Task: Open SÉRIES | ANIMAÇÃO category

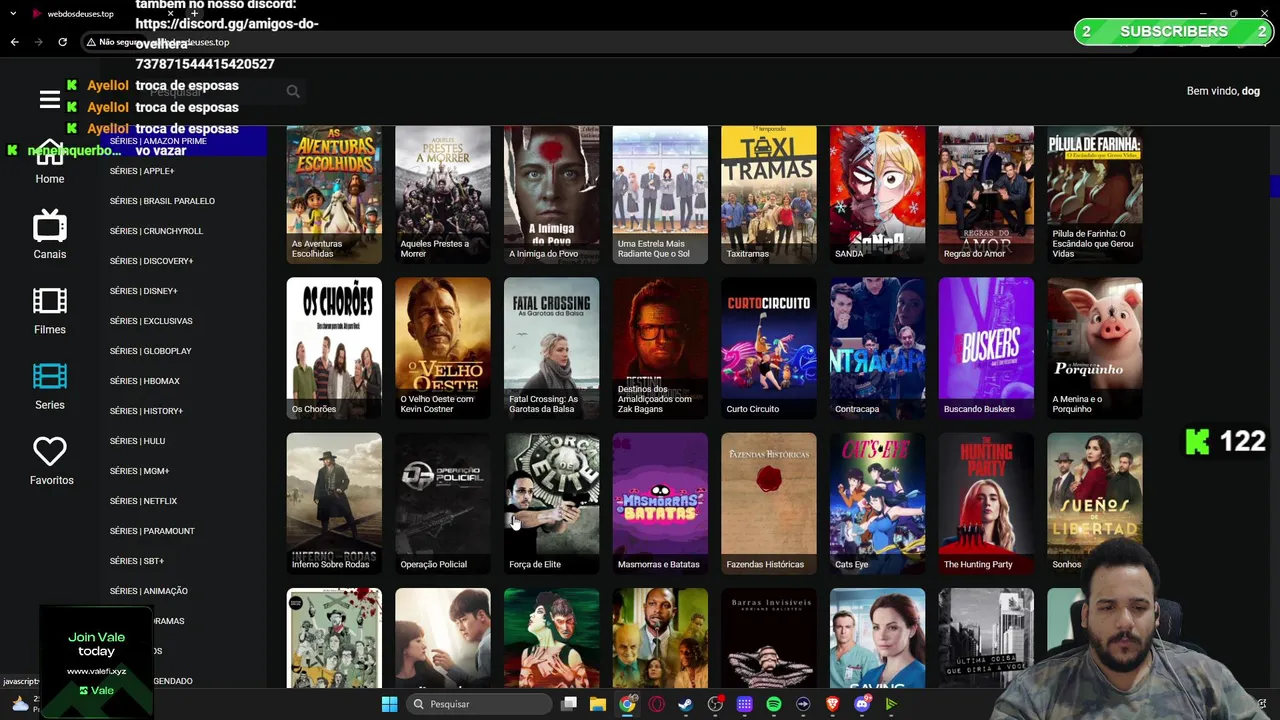Action: tap(149, 591)
